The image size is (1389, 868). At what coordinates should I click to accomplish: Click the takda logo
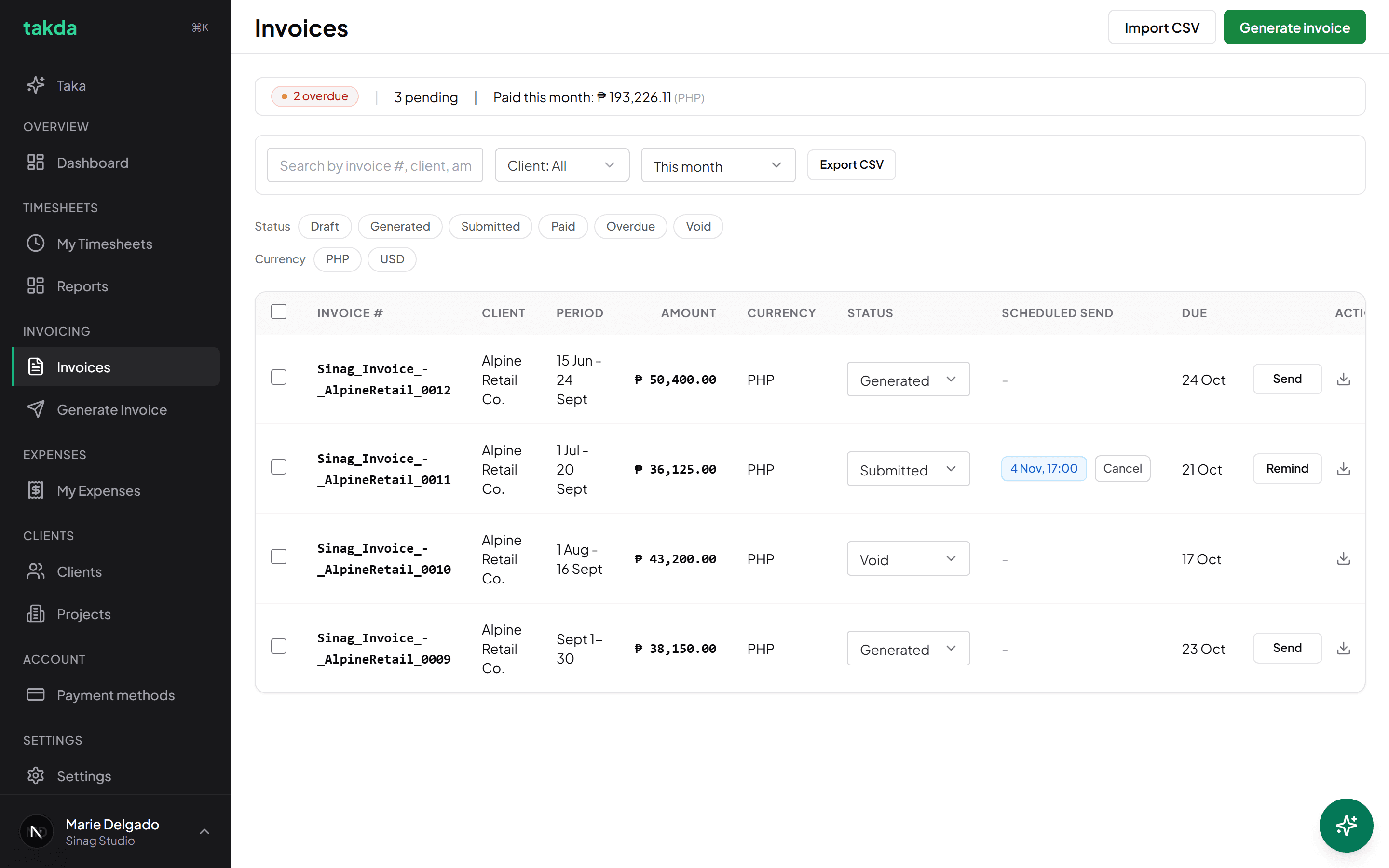[50, 27]
